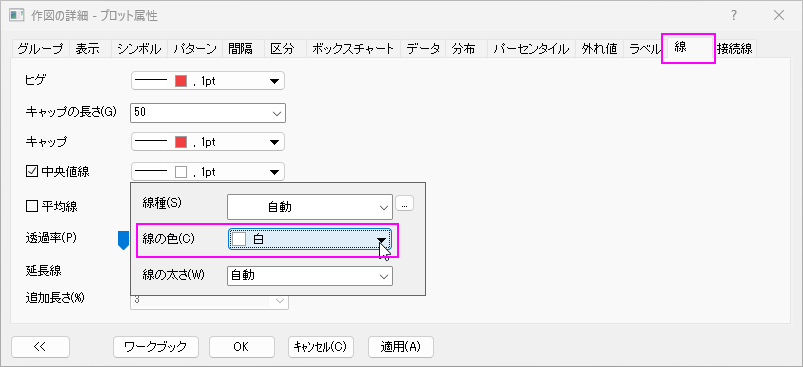Screen dimensions: 803x367
Task: Open the 中央値線 line style dropdown
Action: (x=208, y=172)
